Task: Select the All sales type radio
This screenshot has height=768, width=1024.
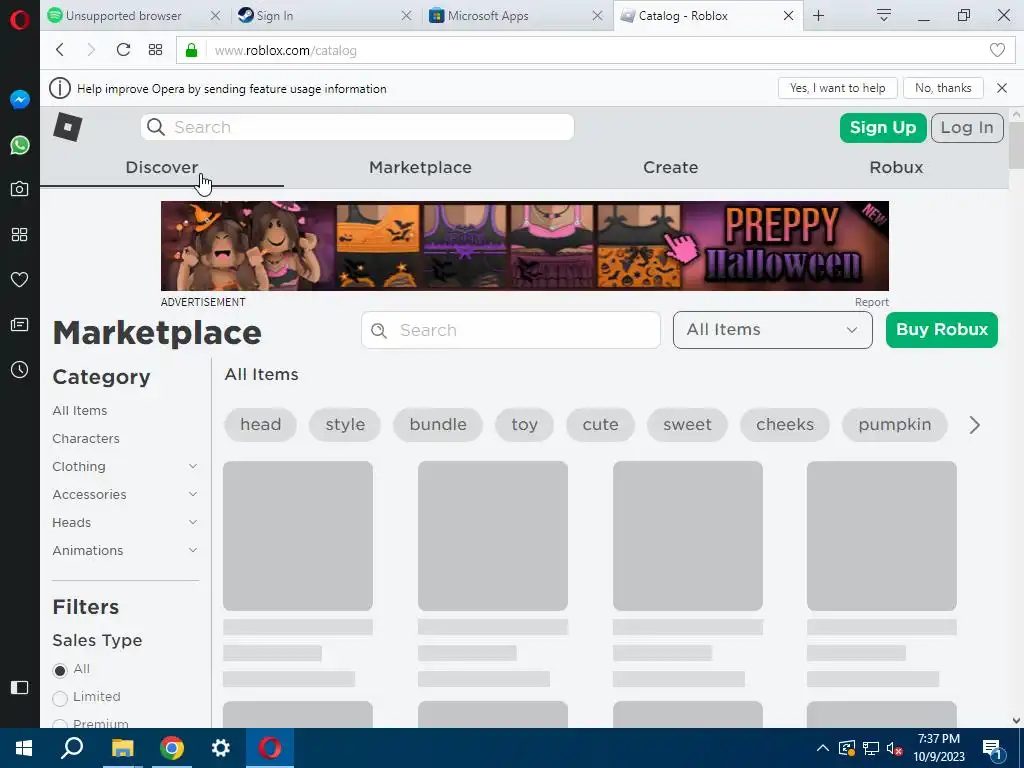Action: 60,670
